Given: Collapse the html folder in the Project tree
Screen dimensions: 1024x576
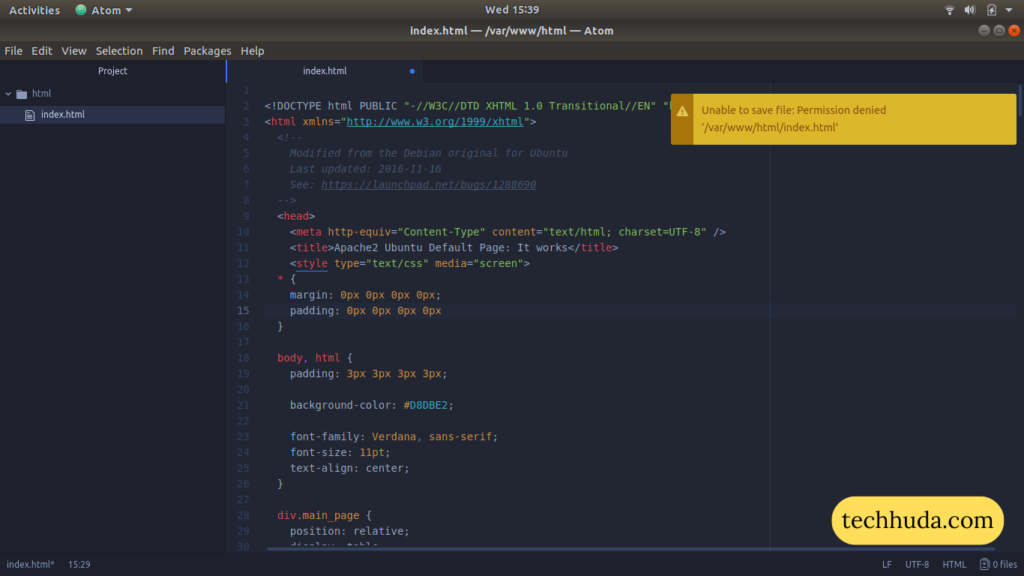Looking at the screenshot, I should pyautogui.click(x=10, y=93).
